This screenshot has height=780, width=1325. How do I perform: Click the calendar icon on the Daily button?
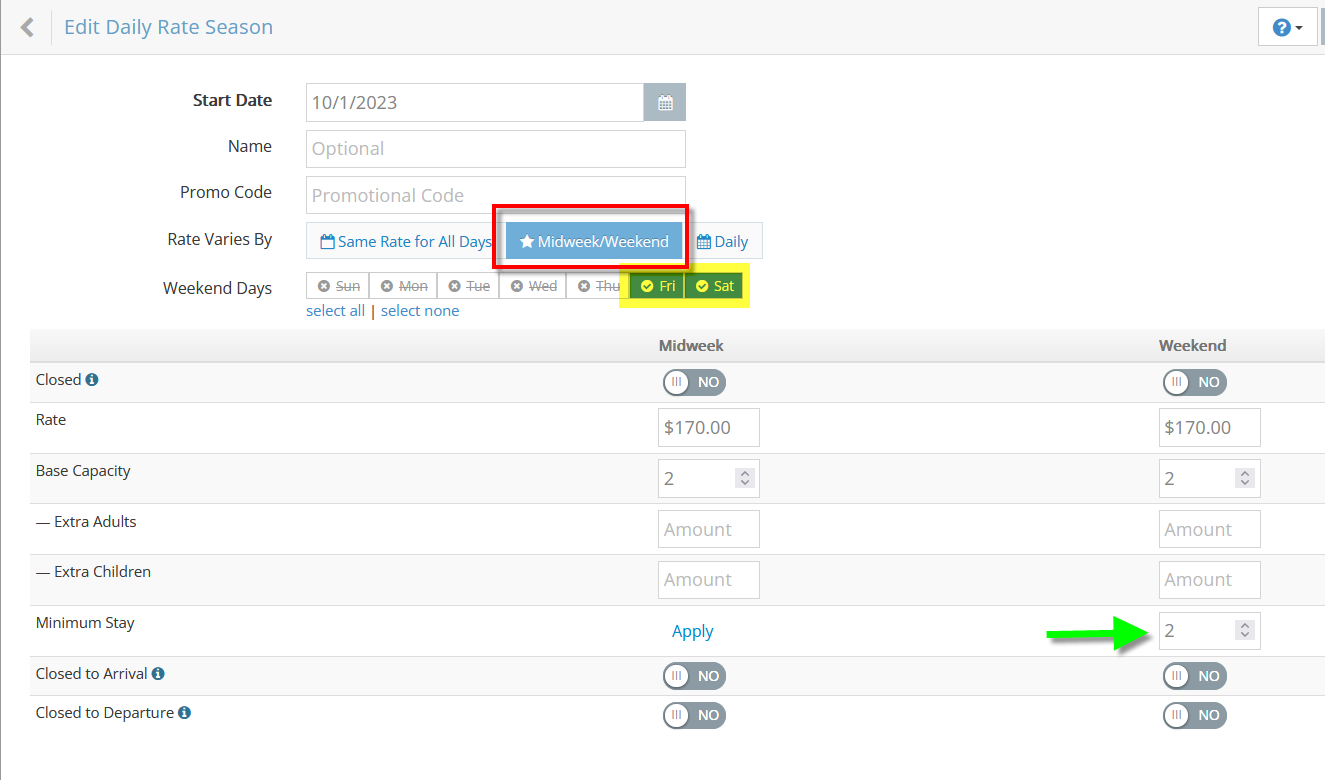[x=705, y=241]
